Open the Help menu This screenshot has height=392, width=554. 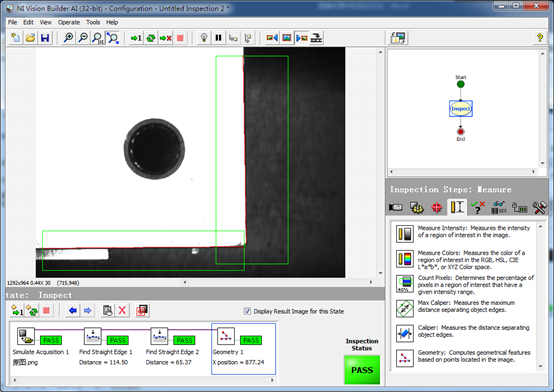click(112, 22)
